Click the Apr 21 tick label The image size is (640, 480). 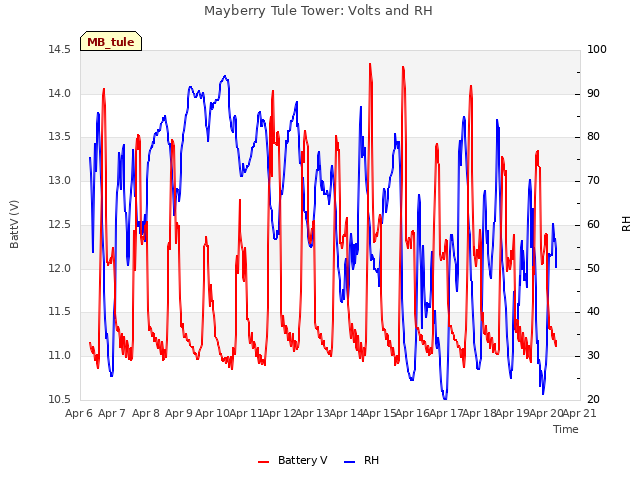pyautogui.click(x=579, y=413)
